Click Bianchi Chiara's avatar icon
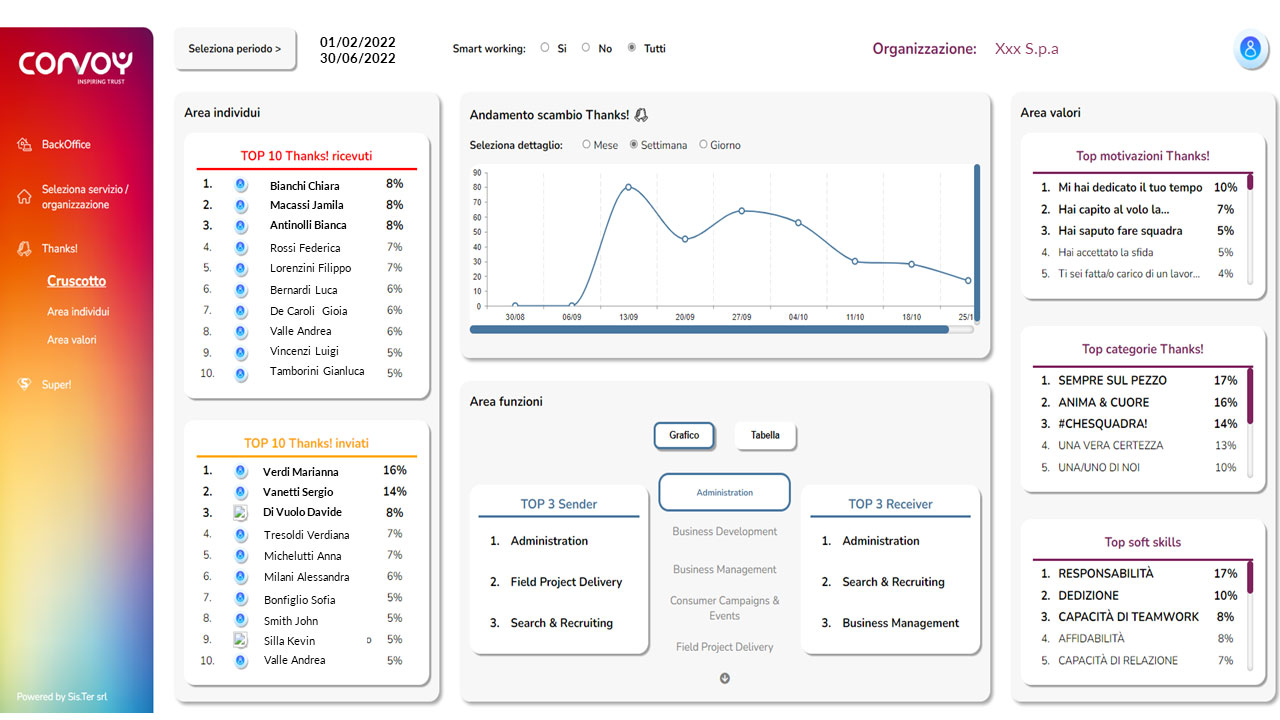1280x720 pixels. point(240,185)
